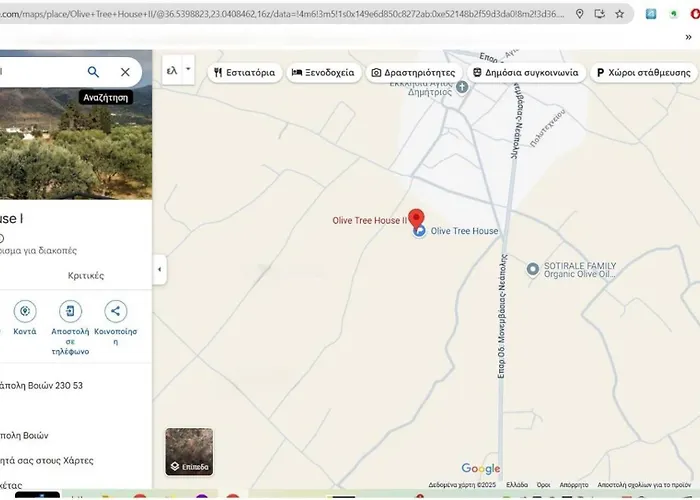Click the Olive Tree House lodging marker

420,231
